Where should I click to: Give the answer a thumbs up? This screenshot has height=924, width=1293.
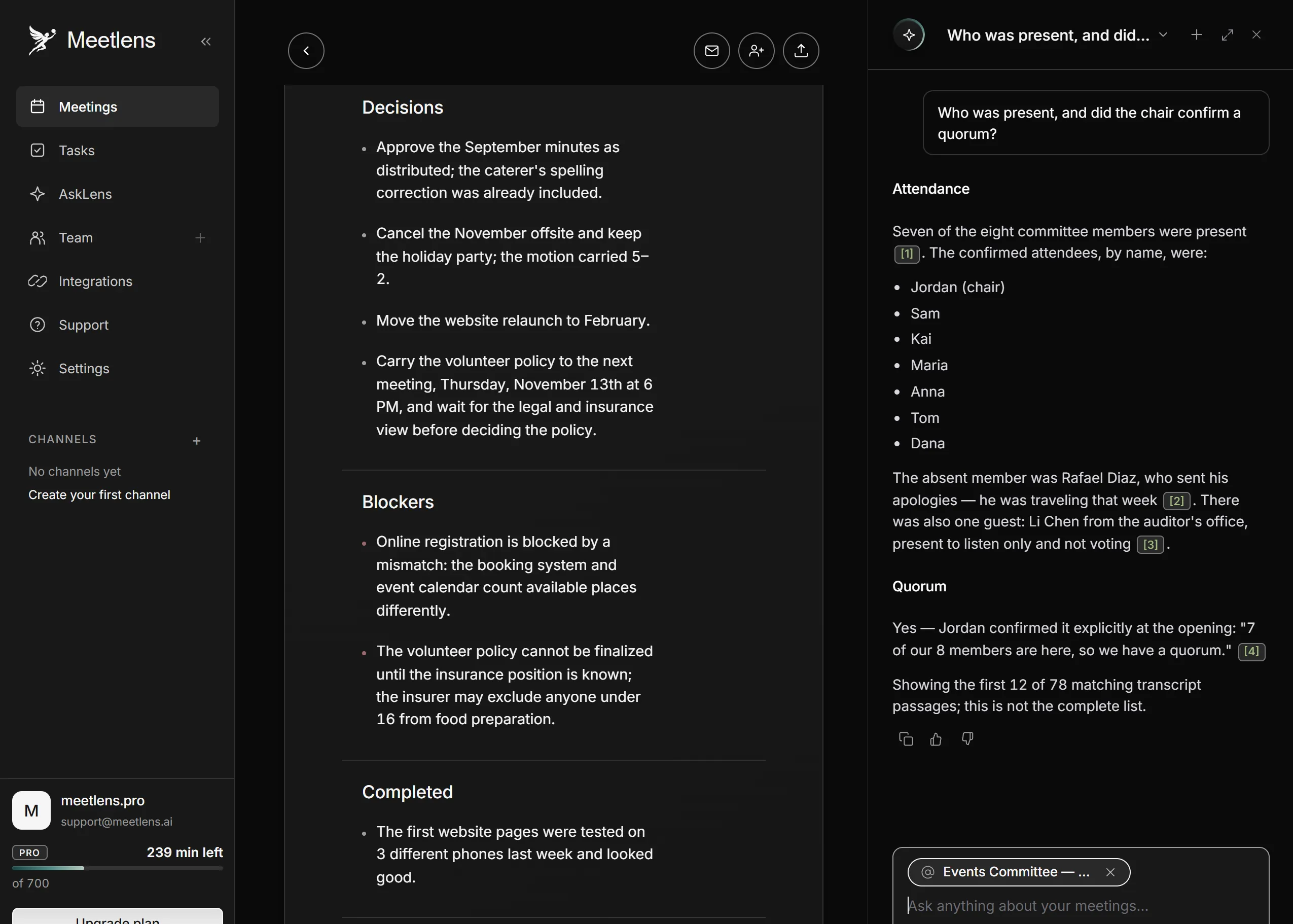936,738
